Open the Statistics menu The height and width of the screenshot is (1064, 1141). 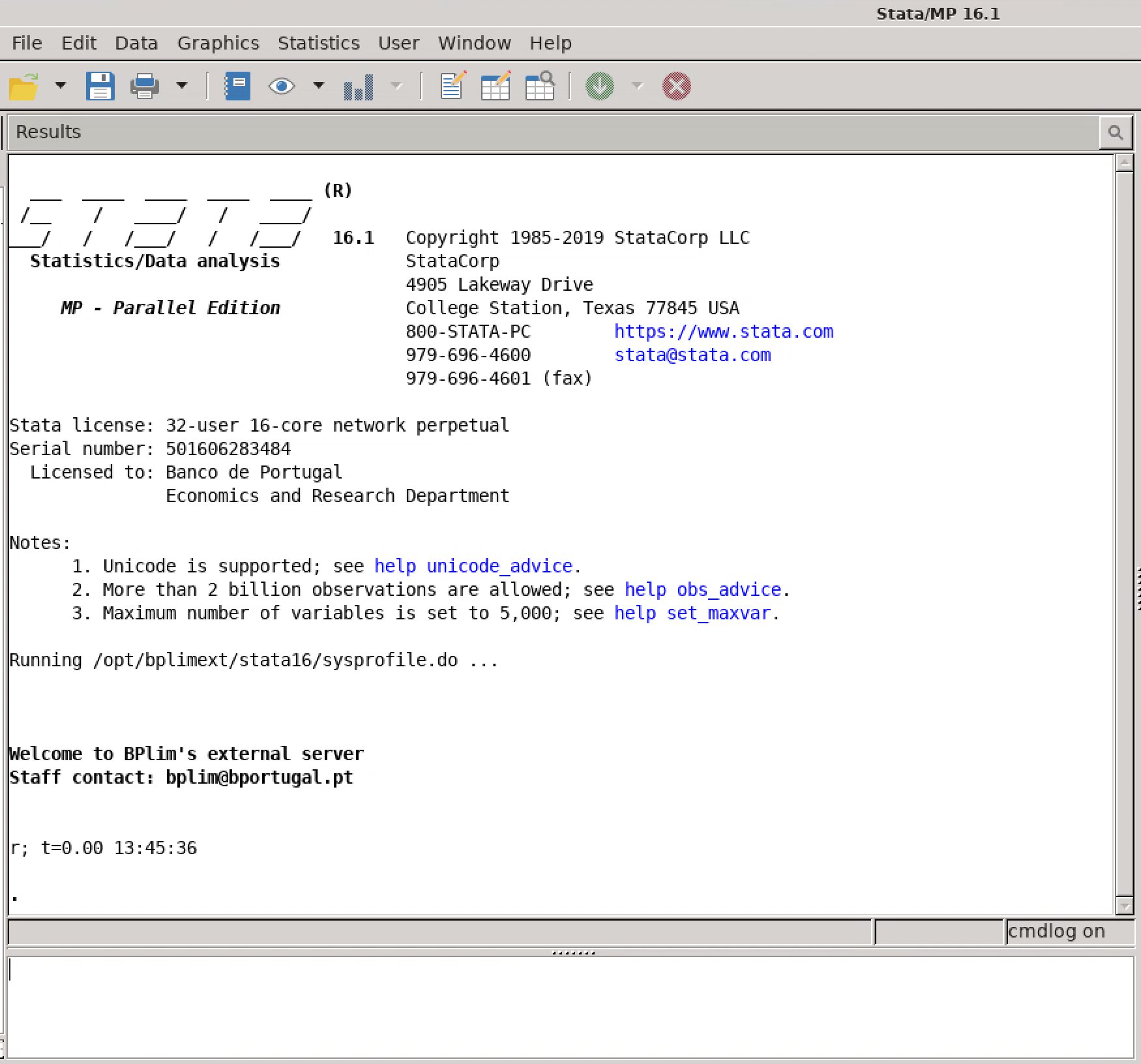click(318, 43)
